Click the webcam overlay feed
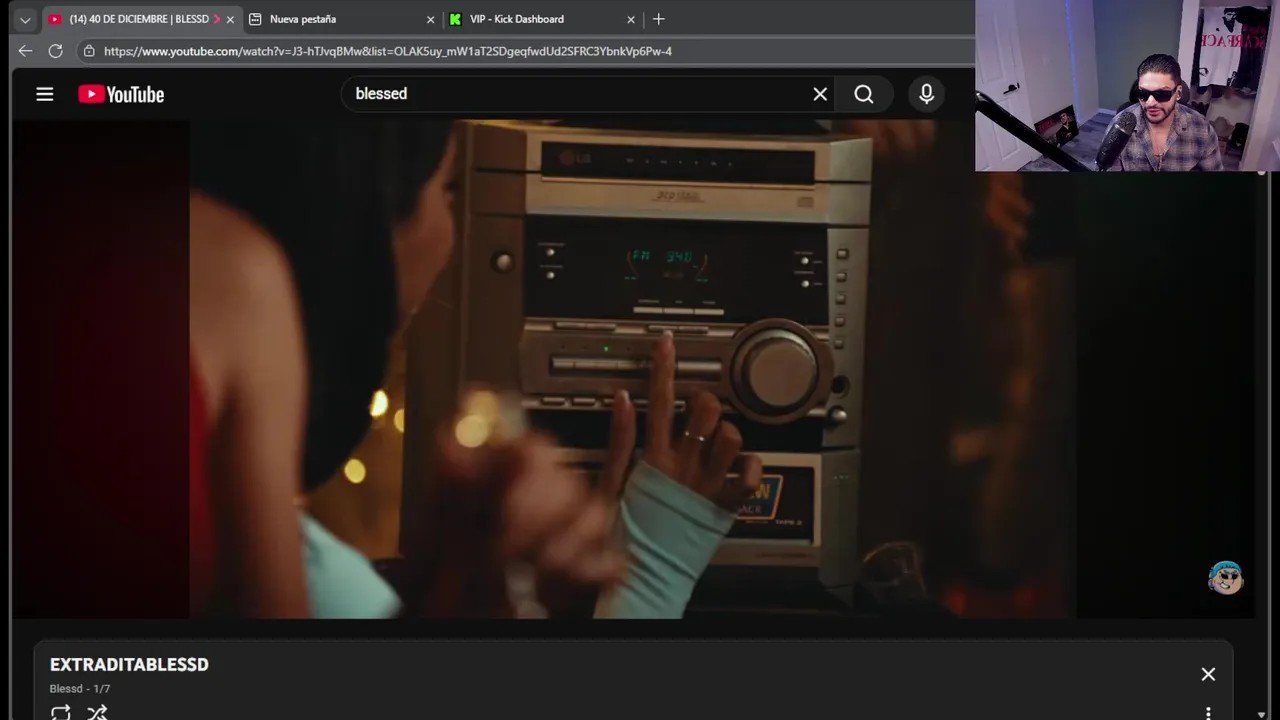1280x720 pixels. (1127, 86)
